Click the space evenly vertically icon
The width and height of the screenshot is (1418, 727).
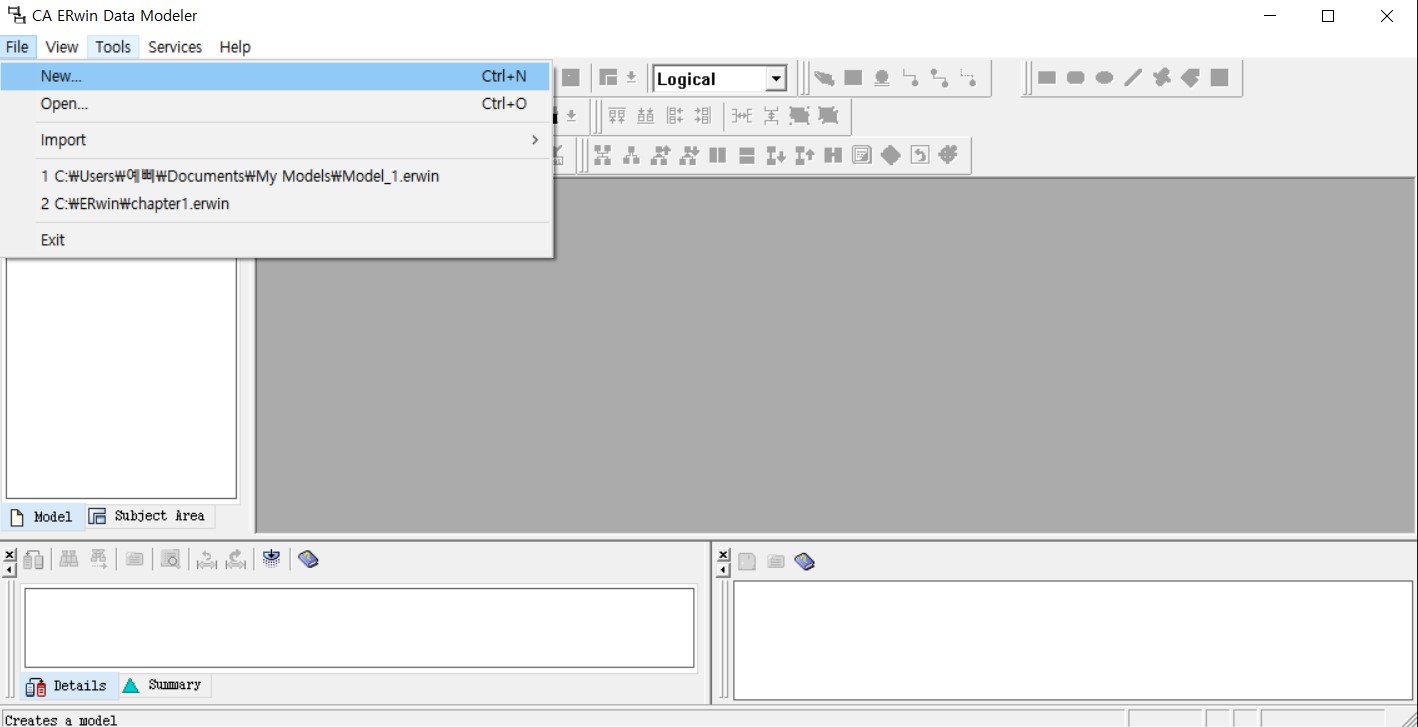771,116
